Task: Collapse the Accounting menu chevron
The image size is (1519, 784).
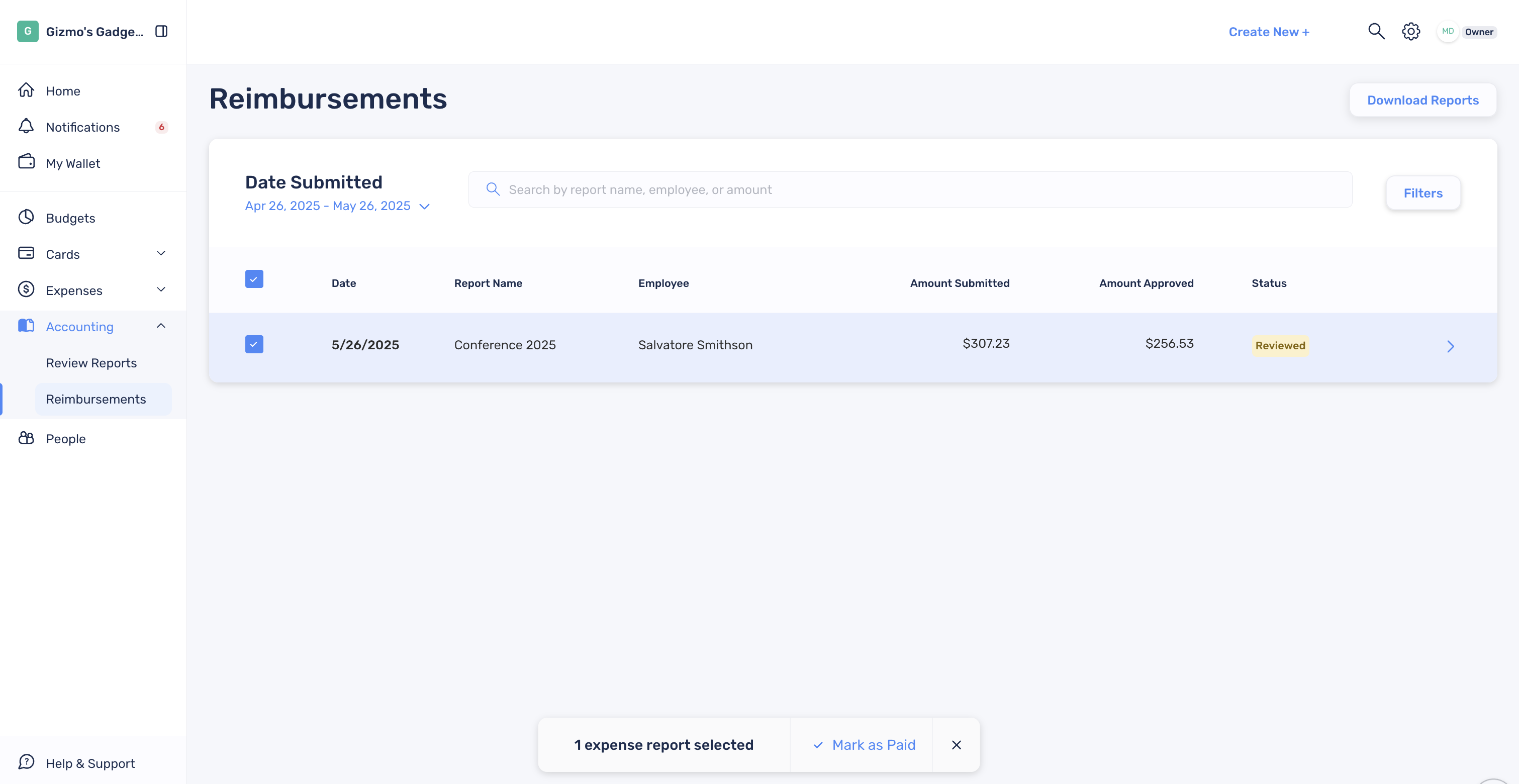Action: click(161, 326)
